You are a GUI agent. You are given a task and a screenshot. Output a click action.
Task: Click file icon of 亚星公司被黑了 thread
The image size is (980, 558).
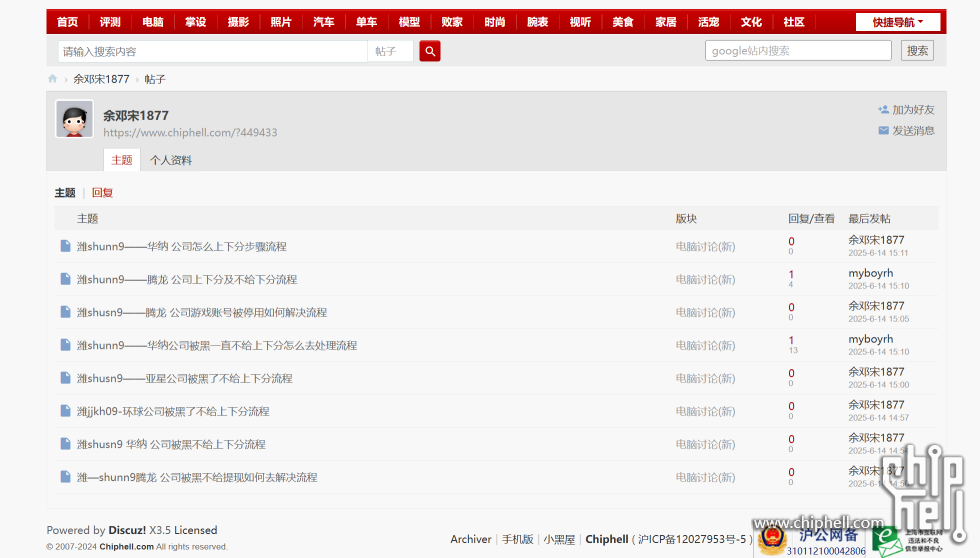pos(65,378)
